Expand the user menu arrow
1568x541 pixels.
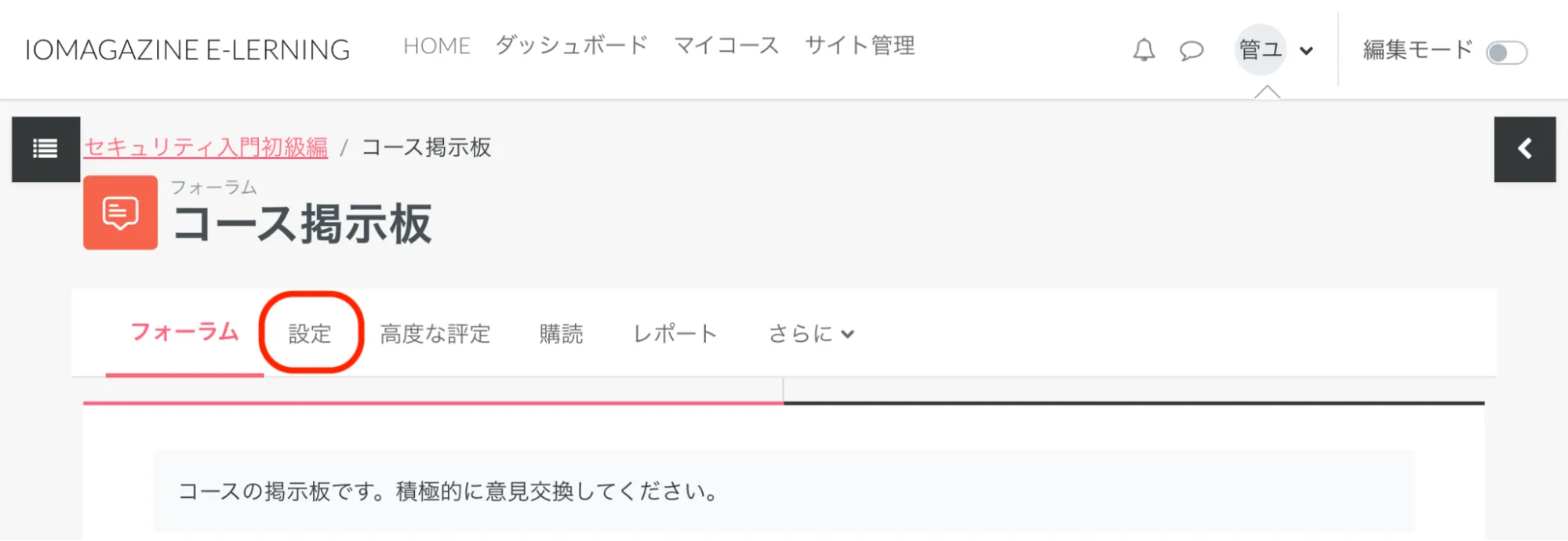tap(1306, 51)
